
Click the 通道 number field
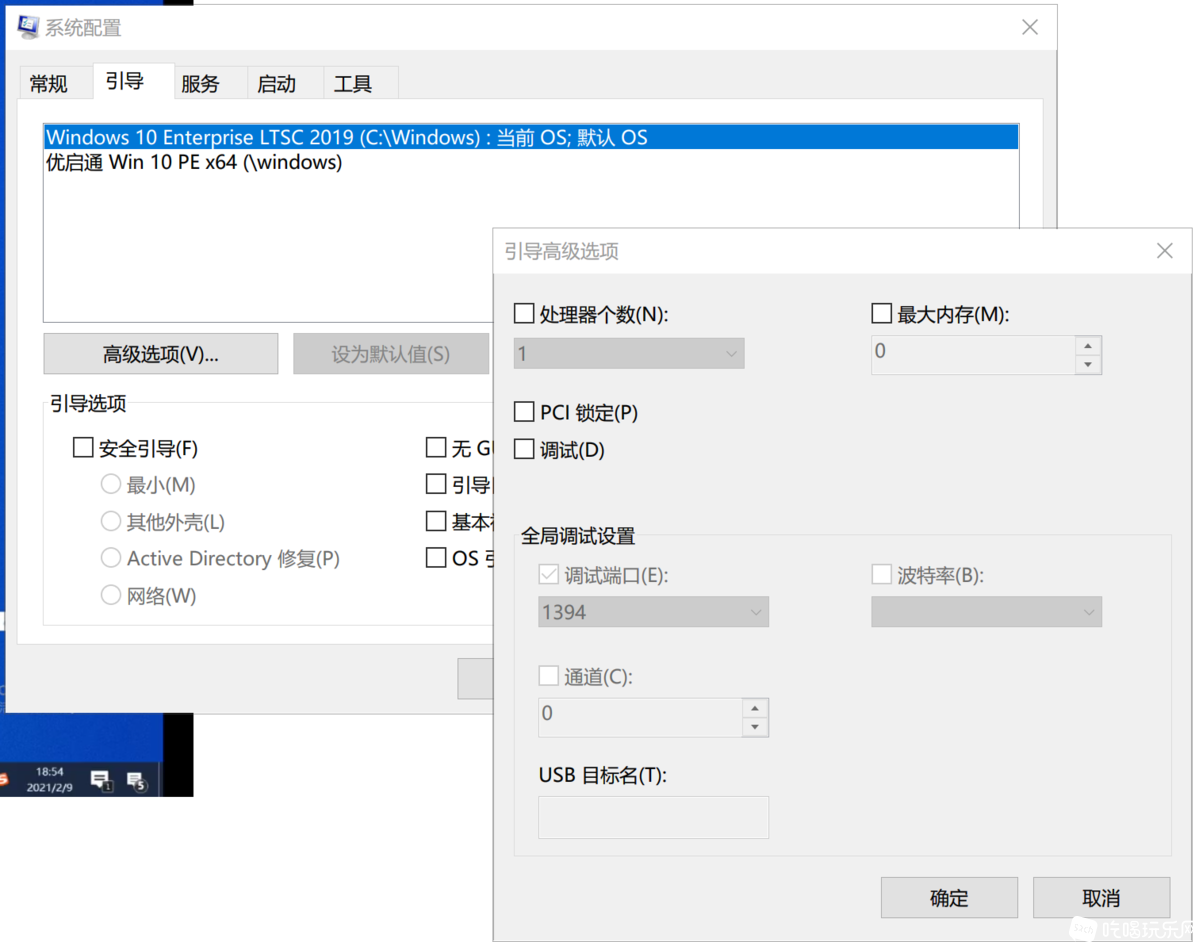pyautogui.click(x=640, y=717)
